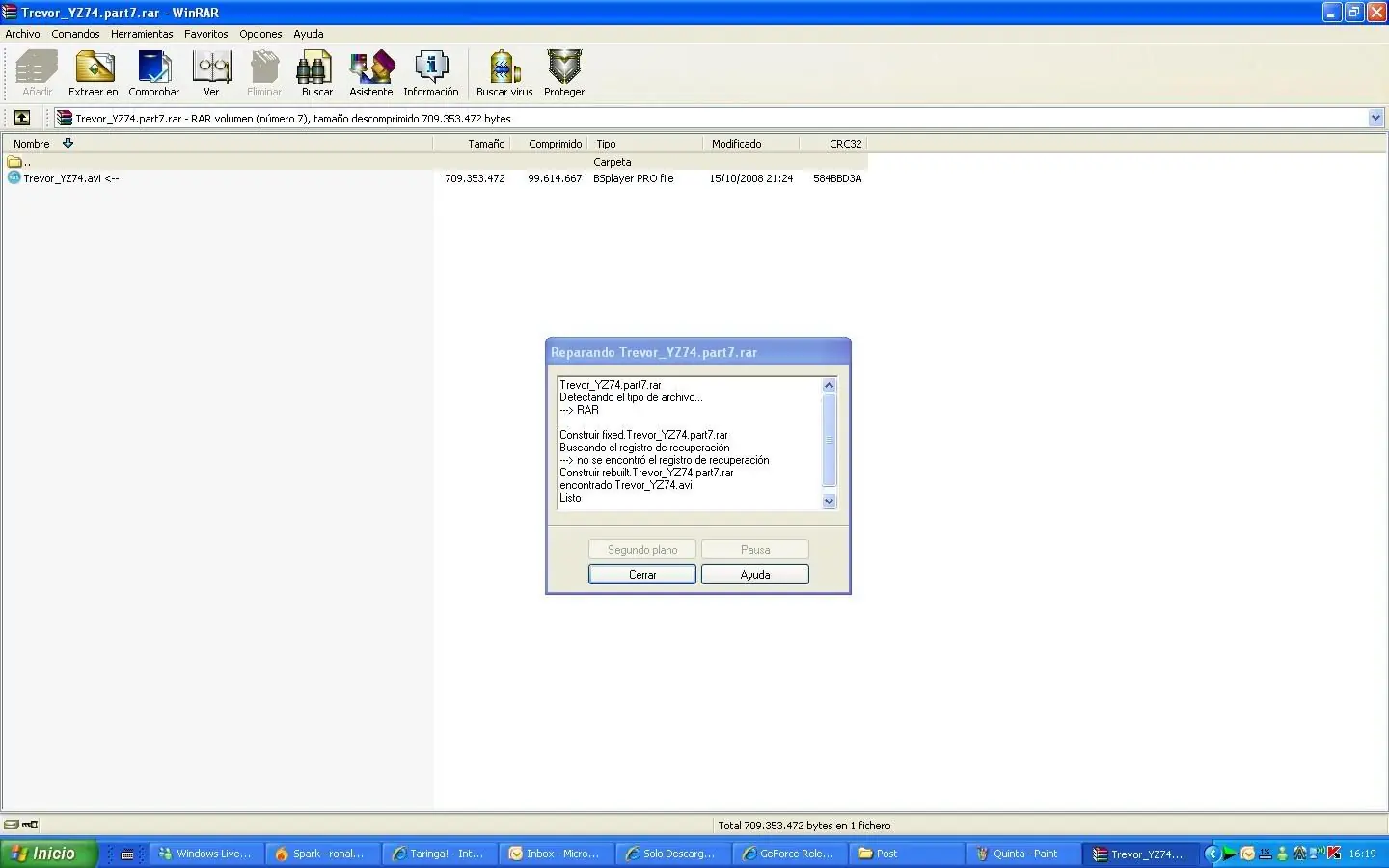
Task: Start the Asistente wizard
Action: coord(371,74)
